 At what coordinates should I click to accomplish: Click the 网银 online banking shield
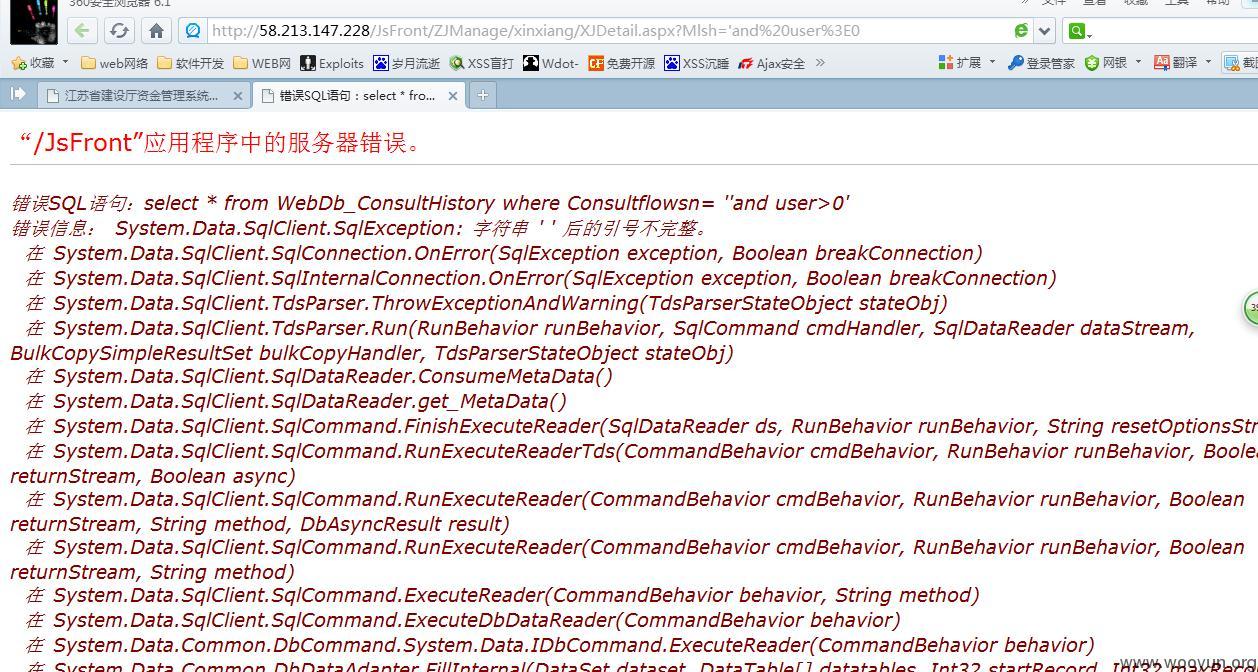click(x=1106, y=62)
